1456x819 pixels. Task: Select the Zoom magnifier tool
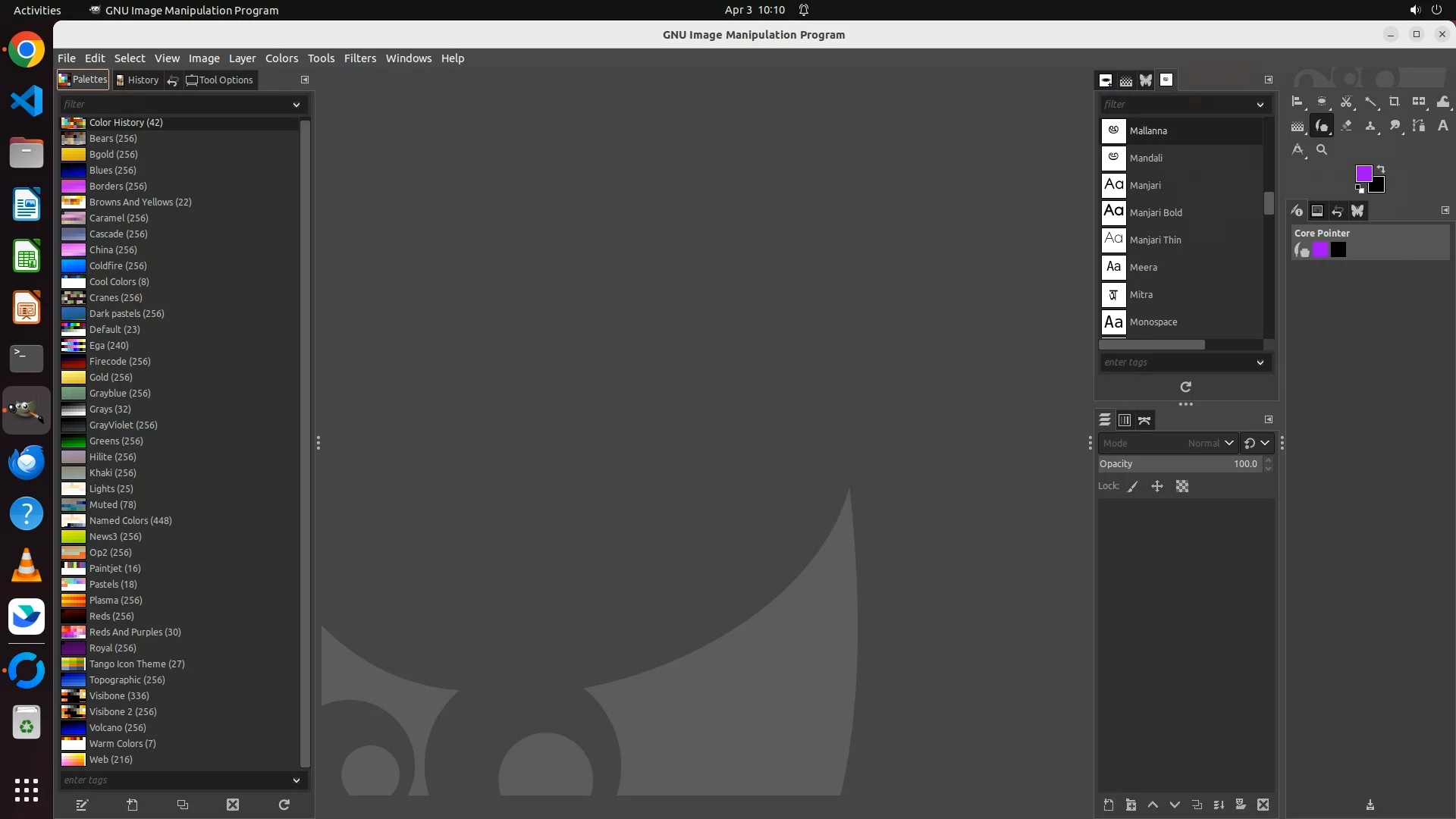pyautogui.click(x=1322, y=150)
